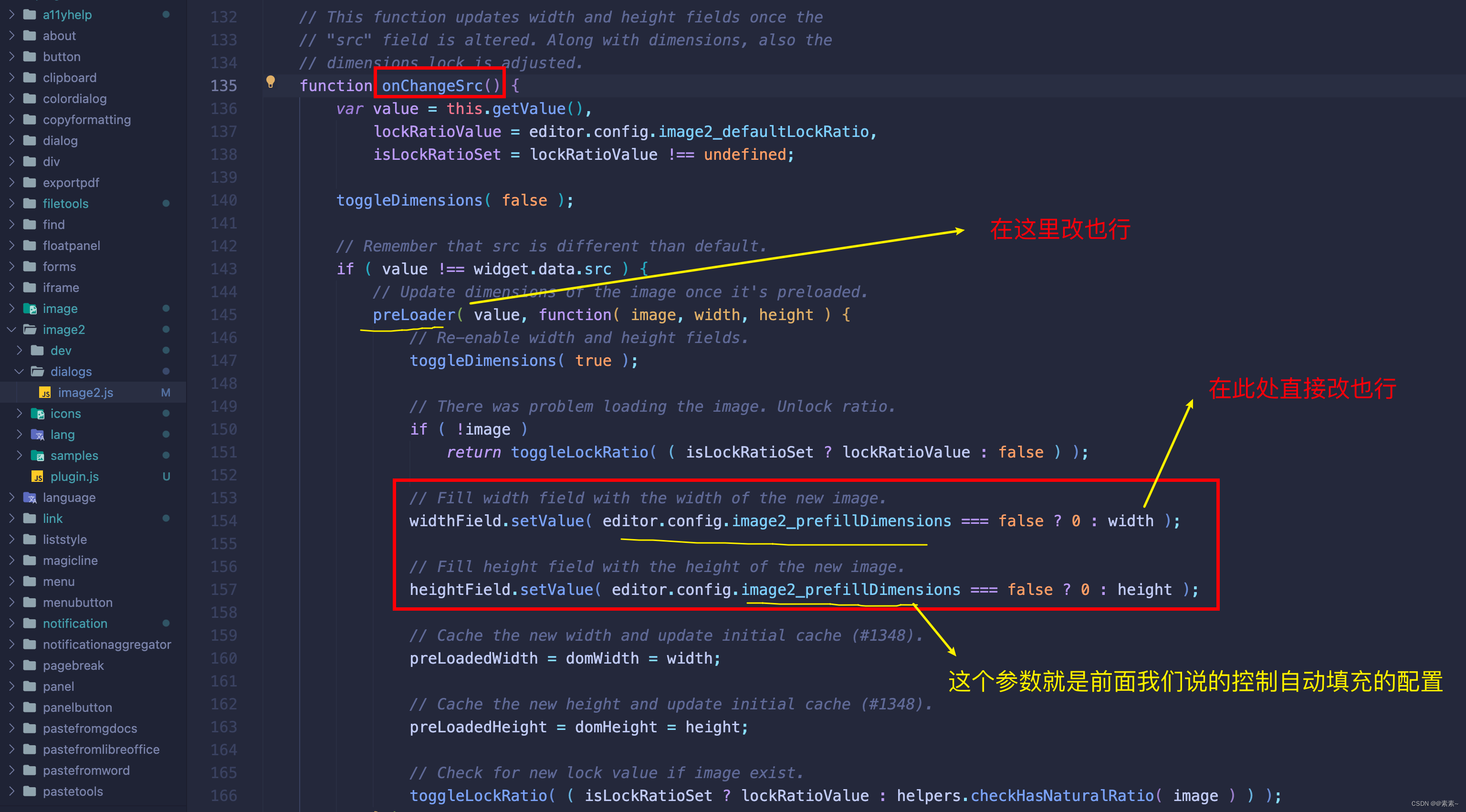1466x812 pixels.
Task: Expand the samples folder chevron
Action: pos(20,456)
